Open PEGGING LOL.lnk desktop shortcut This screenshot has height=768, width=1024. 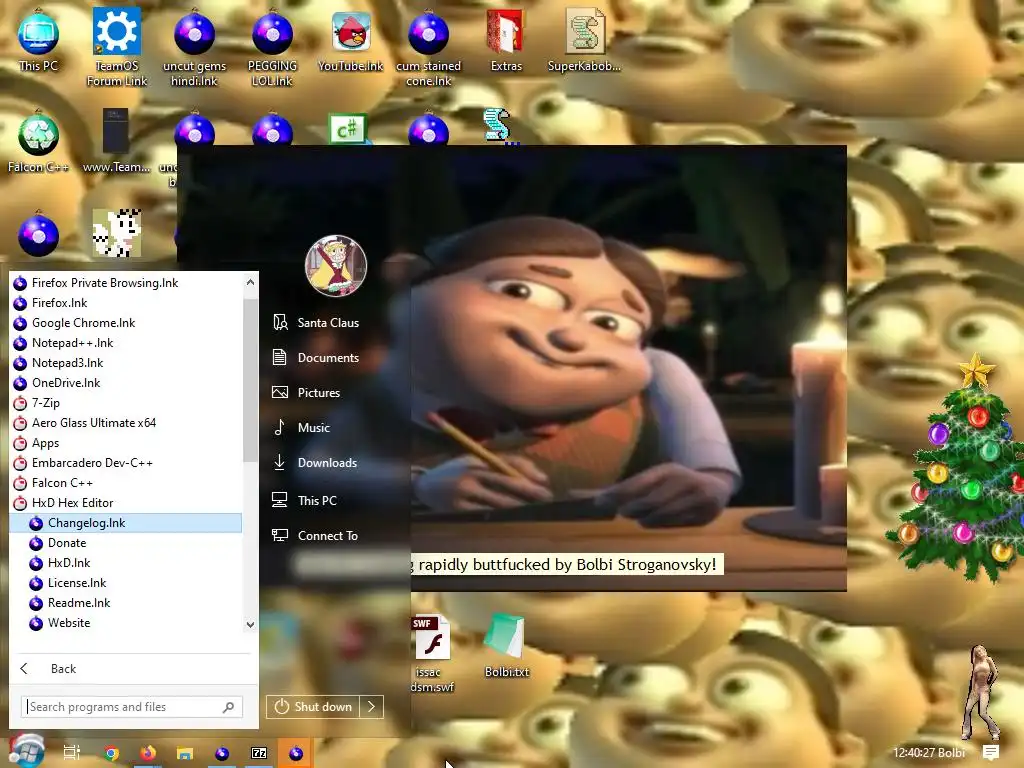(x=272, y=47)
